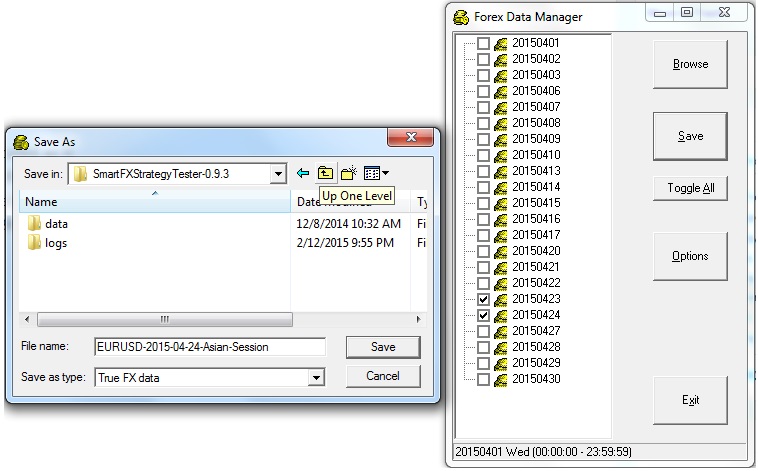Click the data icon beside 20150422
Viewport: 758px width, 471px height.
pos(501,283)
